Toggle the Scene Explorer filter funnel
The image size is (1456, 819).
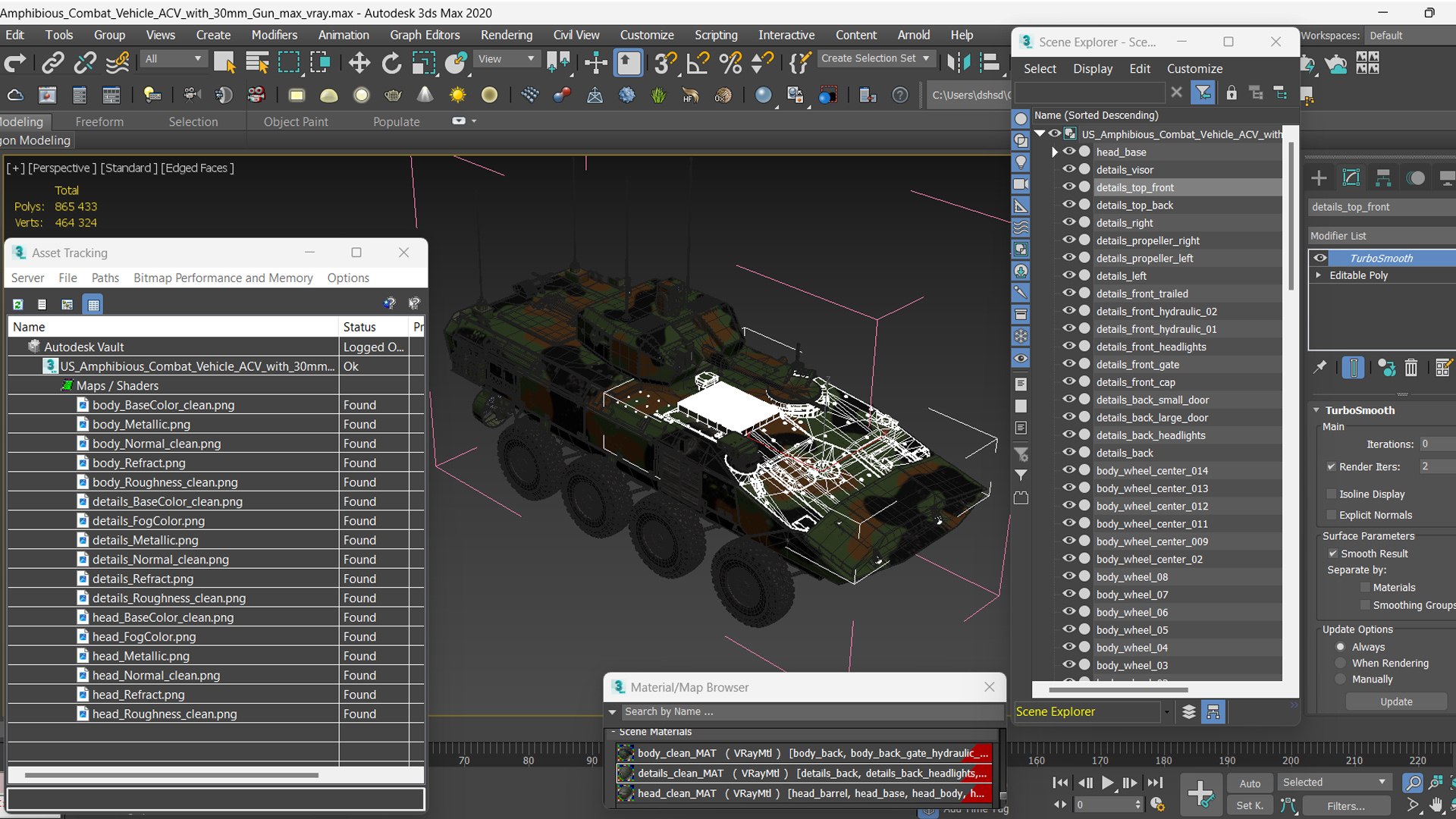pos(1203,93)
